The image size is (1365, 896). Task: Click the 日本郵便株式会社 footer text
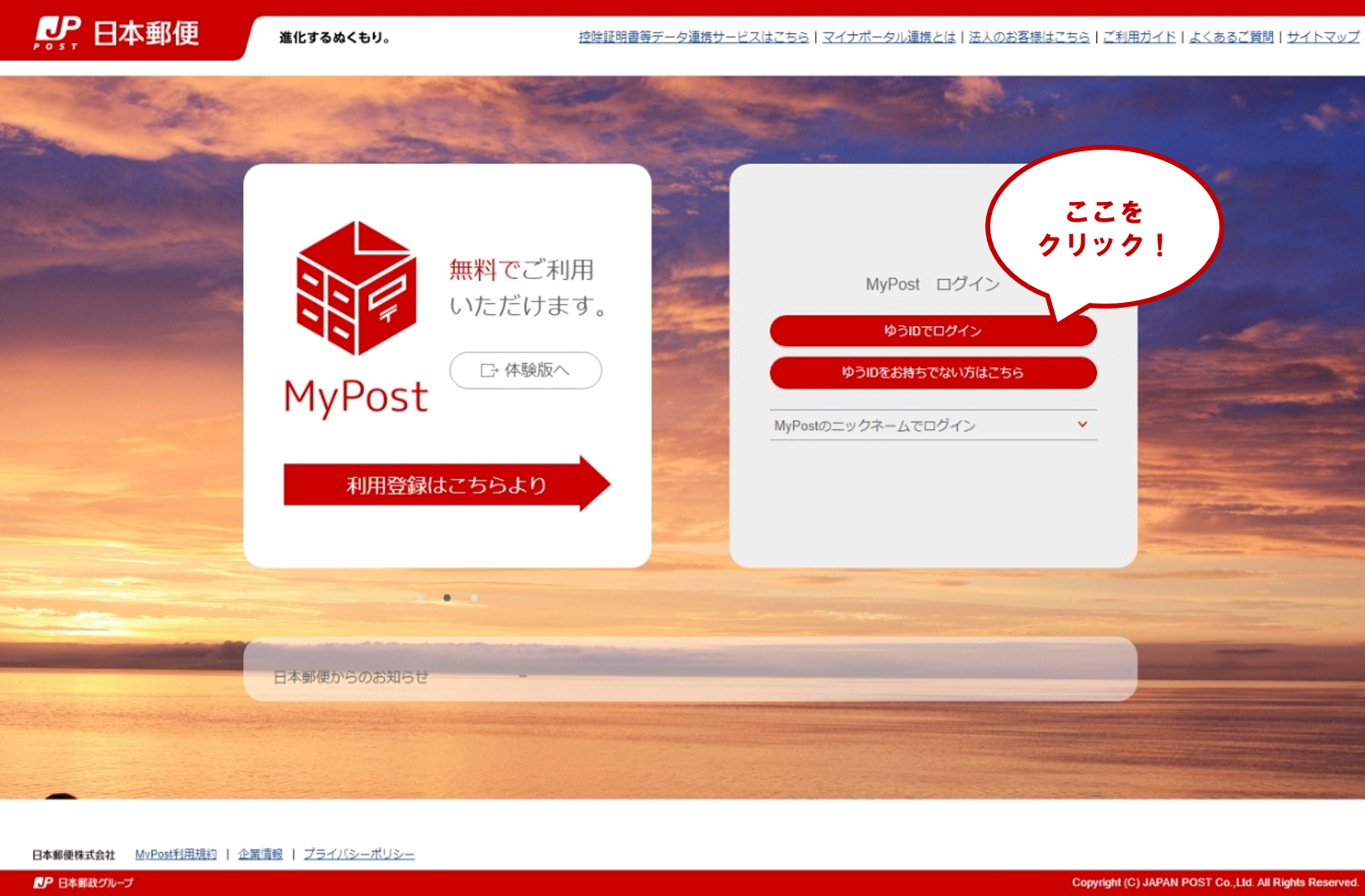tap(74, 855)
